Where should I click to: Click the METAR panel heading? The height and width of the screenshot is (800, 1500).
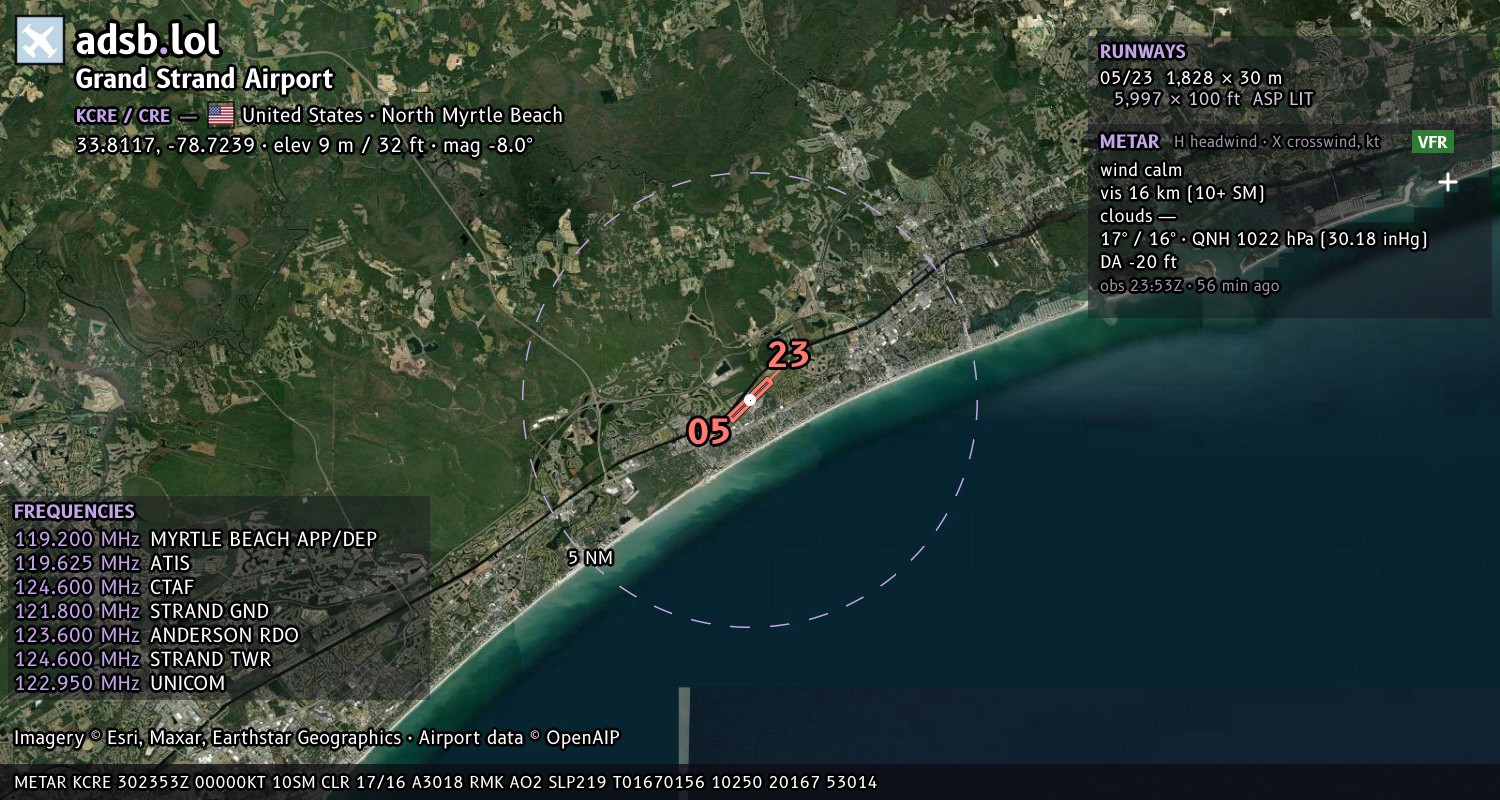(x=1129, y=142)
